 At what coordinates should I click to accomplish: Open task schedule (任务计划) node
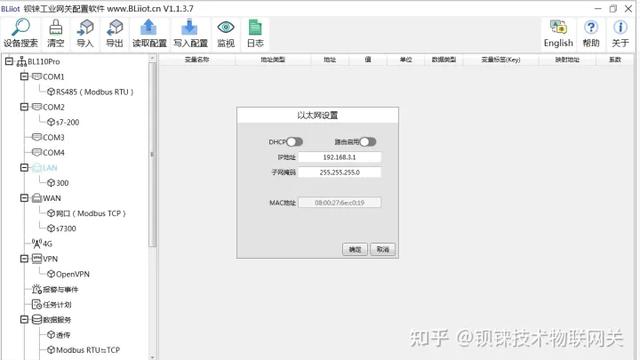click(51, 304)
